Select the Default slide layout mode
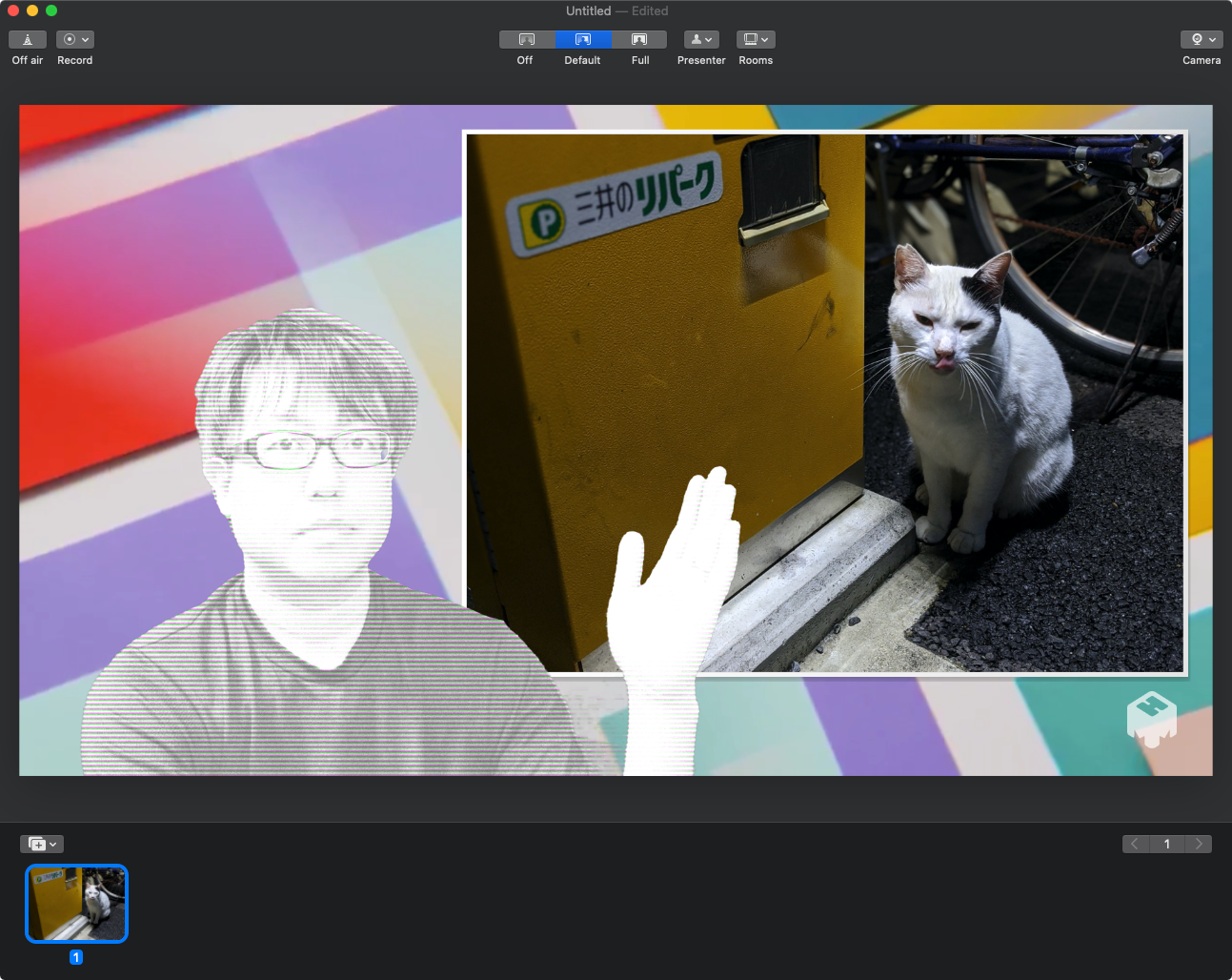The image size is (1232, 980). [583, 39]
